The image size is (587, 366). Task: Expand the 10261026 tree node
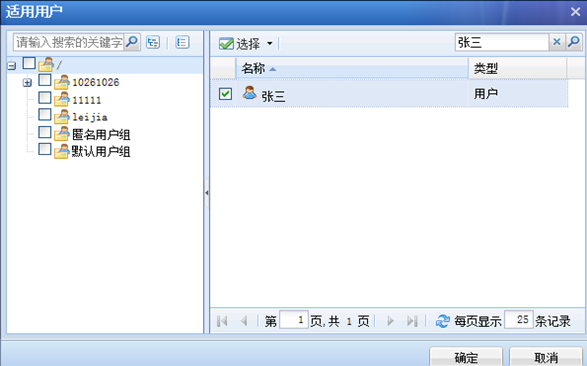(27, 83)
